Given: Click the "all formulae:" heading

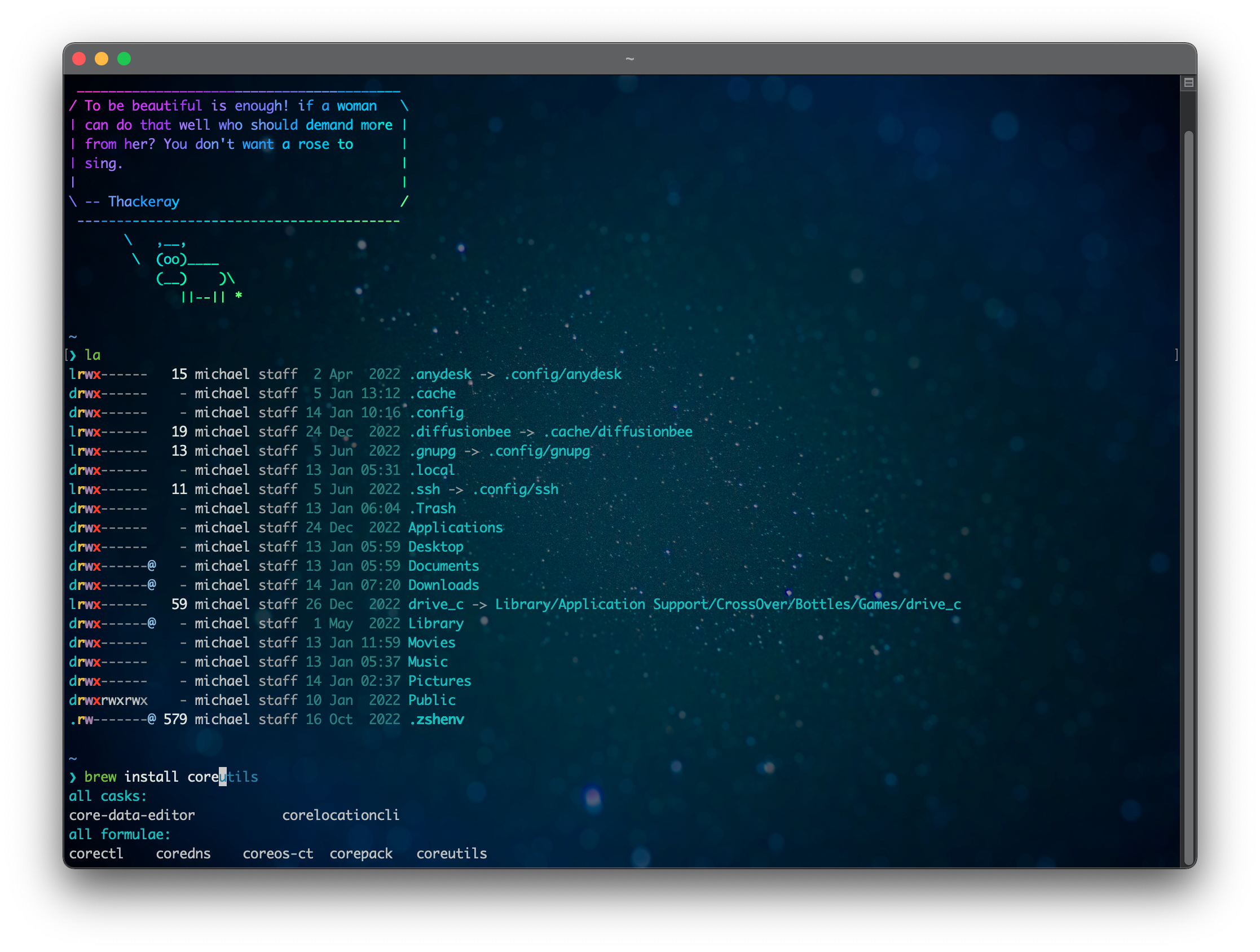Looking at the screenshot, I should point(120,835).
